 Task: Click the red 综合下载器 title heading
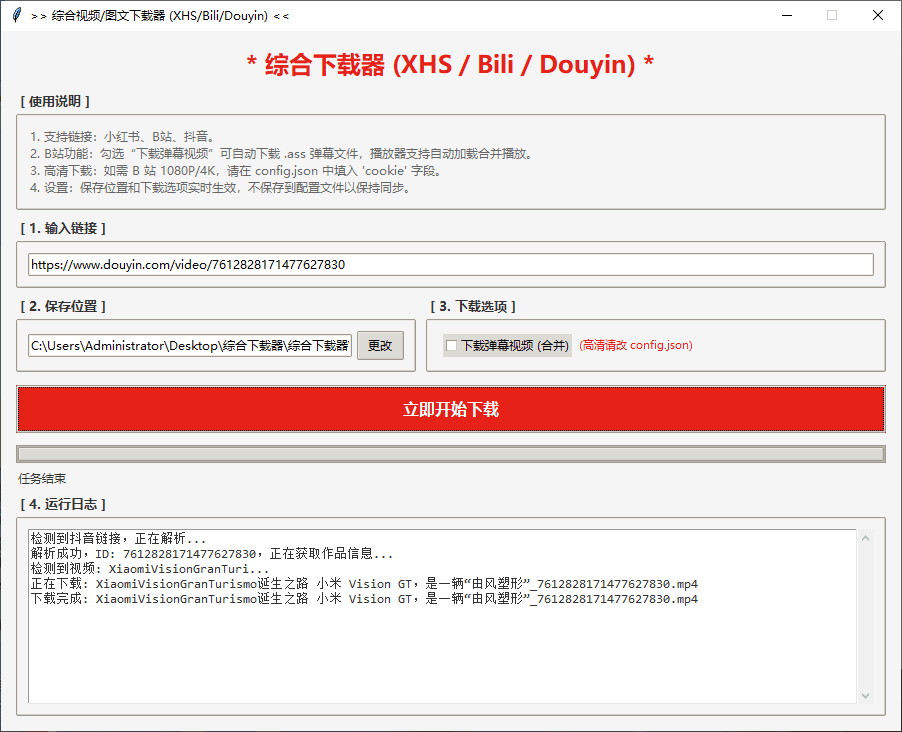click(450, 65)
